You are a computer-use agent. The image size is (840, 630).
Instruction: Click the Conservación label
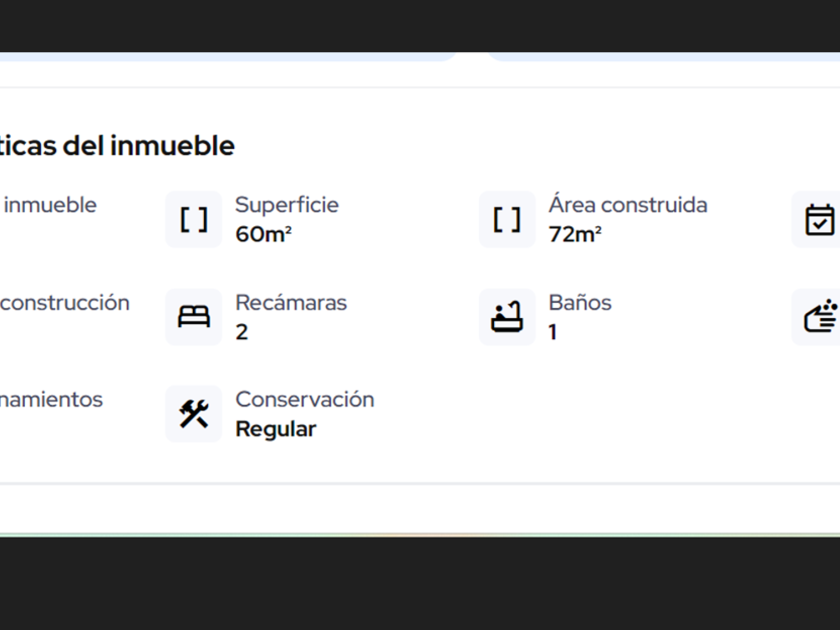(x=304, y=399)
